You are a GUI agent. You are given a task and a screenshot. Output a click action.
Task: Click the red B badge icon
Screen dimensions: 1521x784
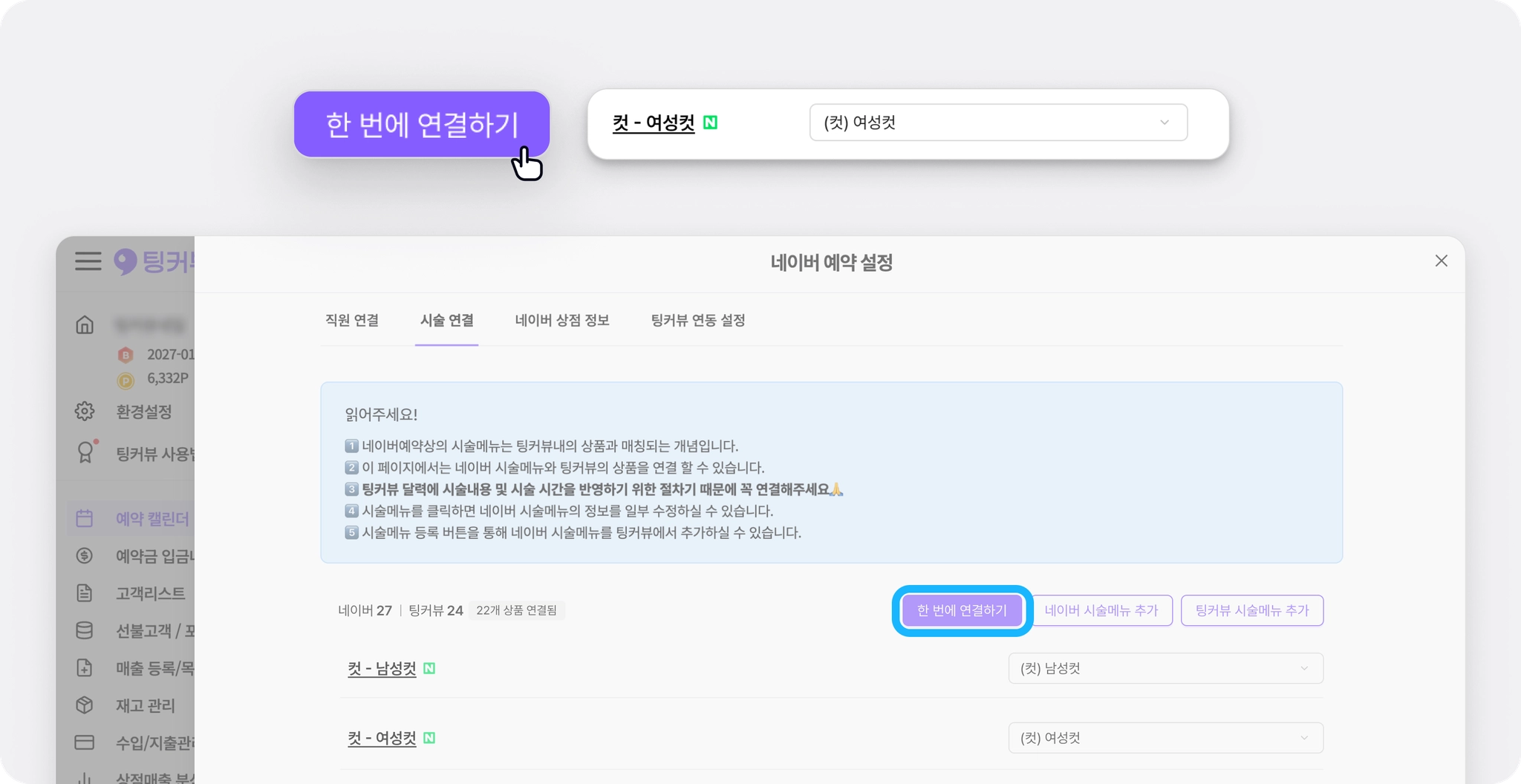(x=126, y=355)
